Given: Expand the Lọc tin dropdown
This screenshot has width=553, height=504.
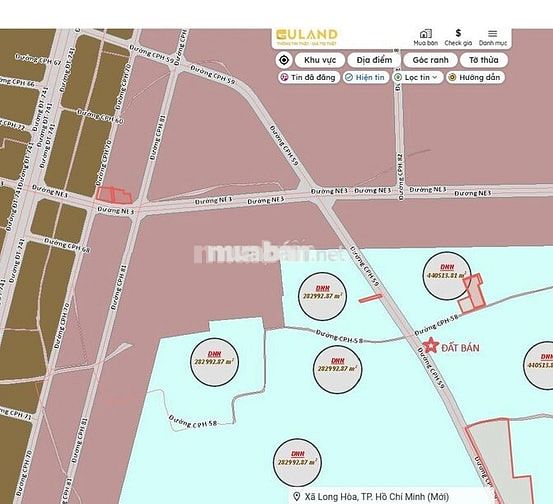Looking at the screenshot, I should click(x=417, y=77).
